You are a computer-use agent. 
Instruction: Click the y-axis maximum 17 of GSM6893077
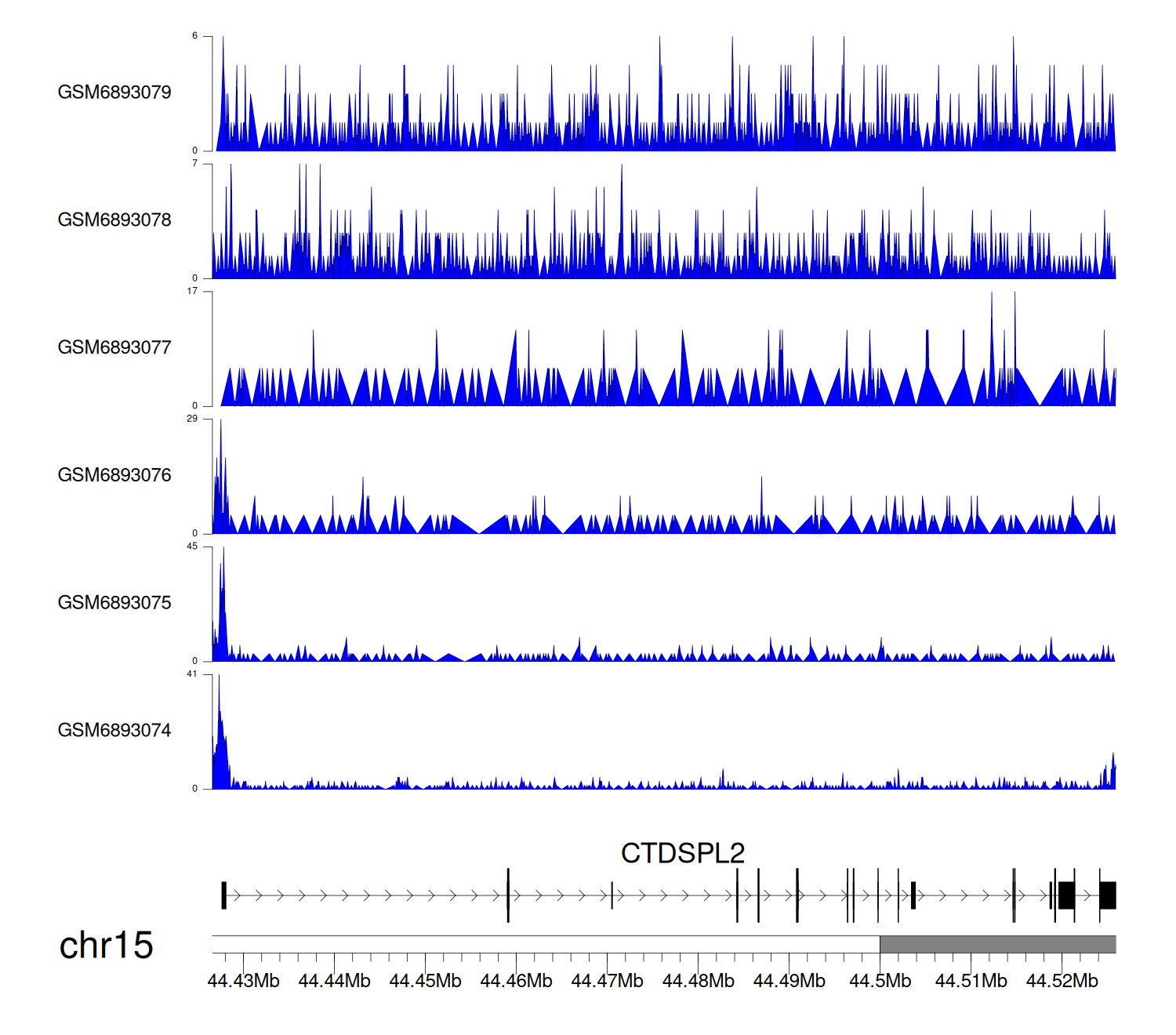click(x=192, y=292)
